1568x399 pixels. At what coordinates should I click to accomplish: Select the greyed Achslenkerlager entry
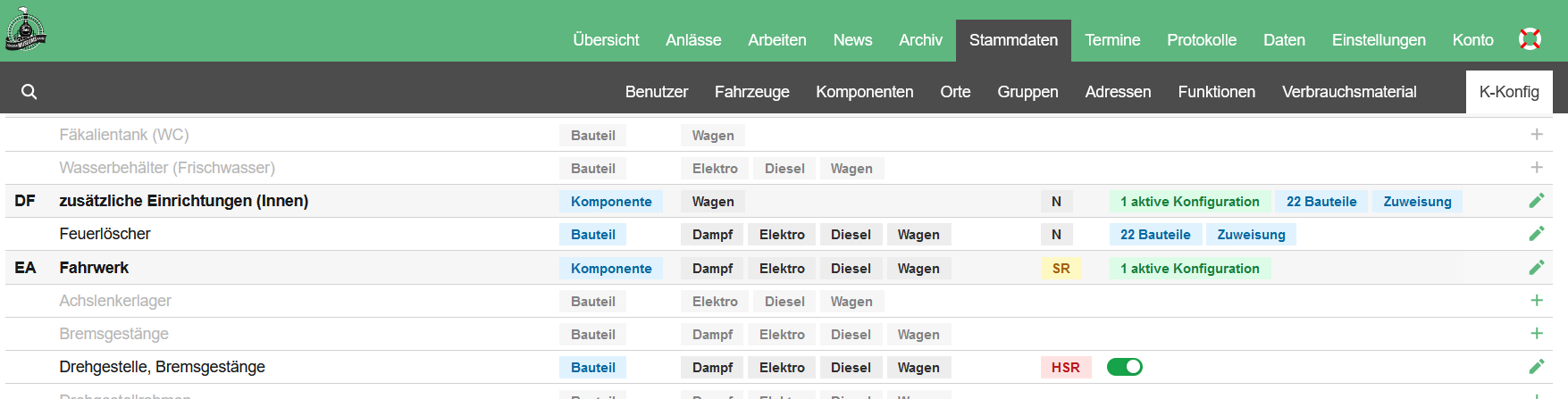115,301
